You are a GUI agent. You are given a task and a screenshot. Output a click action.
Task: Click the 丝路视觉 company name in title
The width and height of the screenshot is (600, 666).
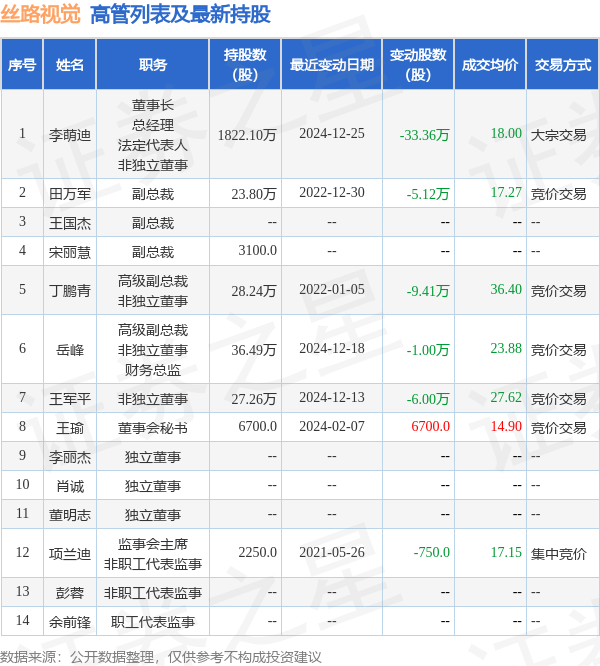[43, 14]
